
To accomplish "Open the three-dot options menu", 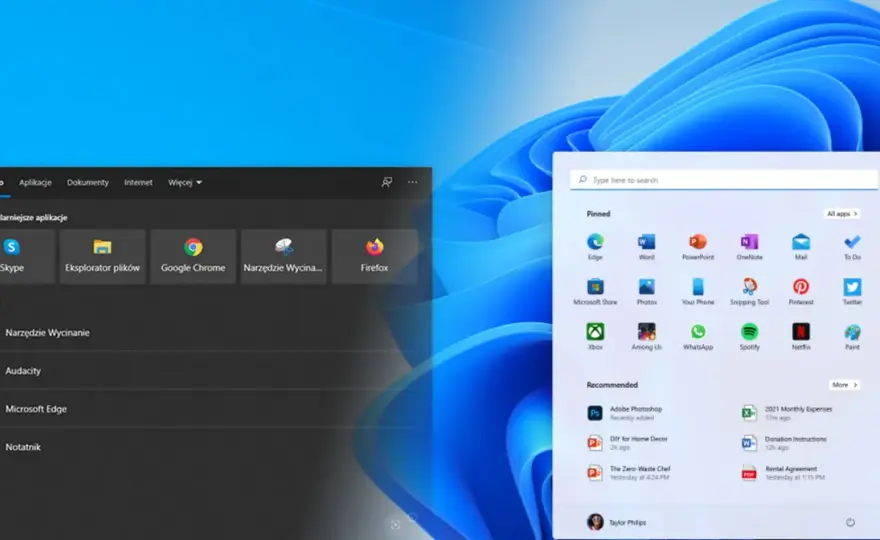I will pyautogui.click(x=412, y=182).
